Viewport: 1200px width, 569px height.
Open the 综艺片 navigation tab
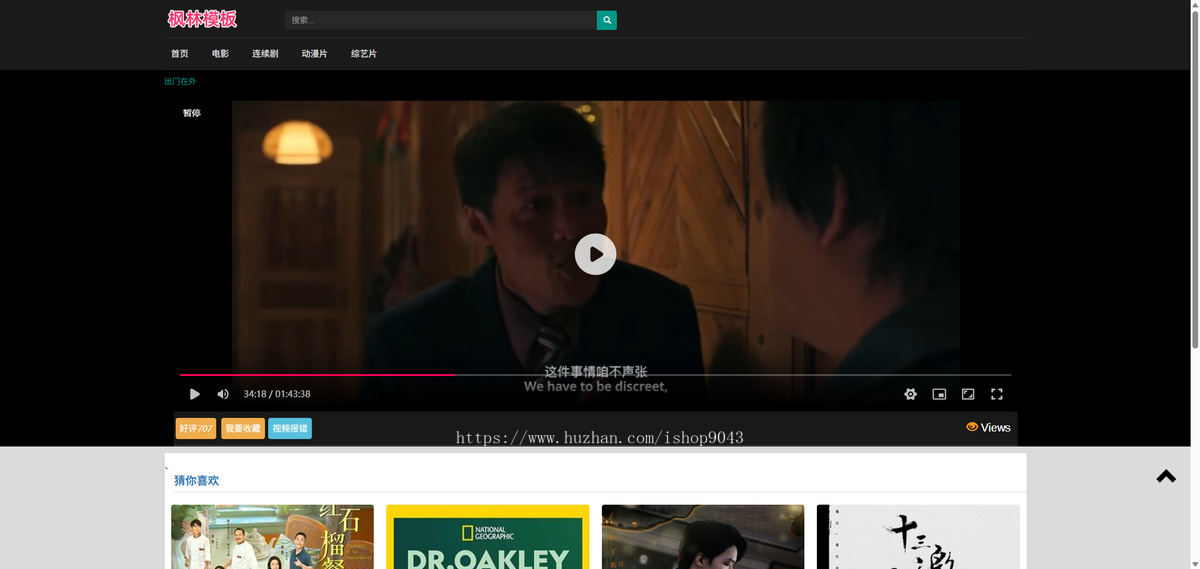[364, 54]
